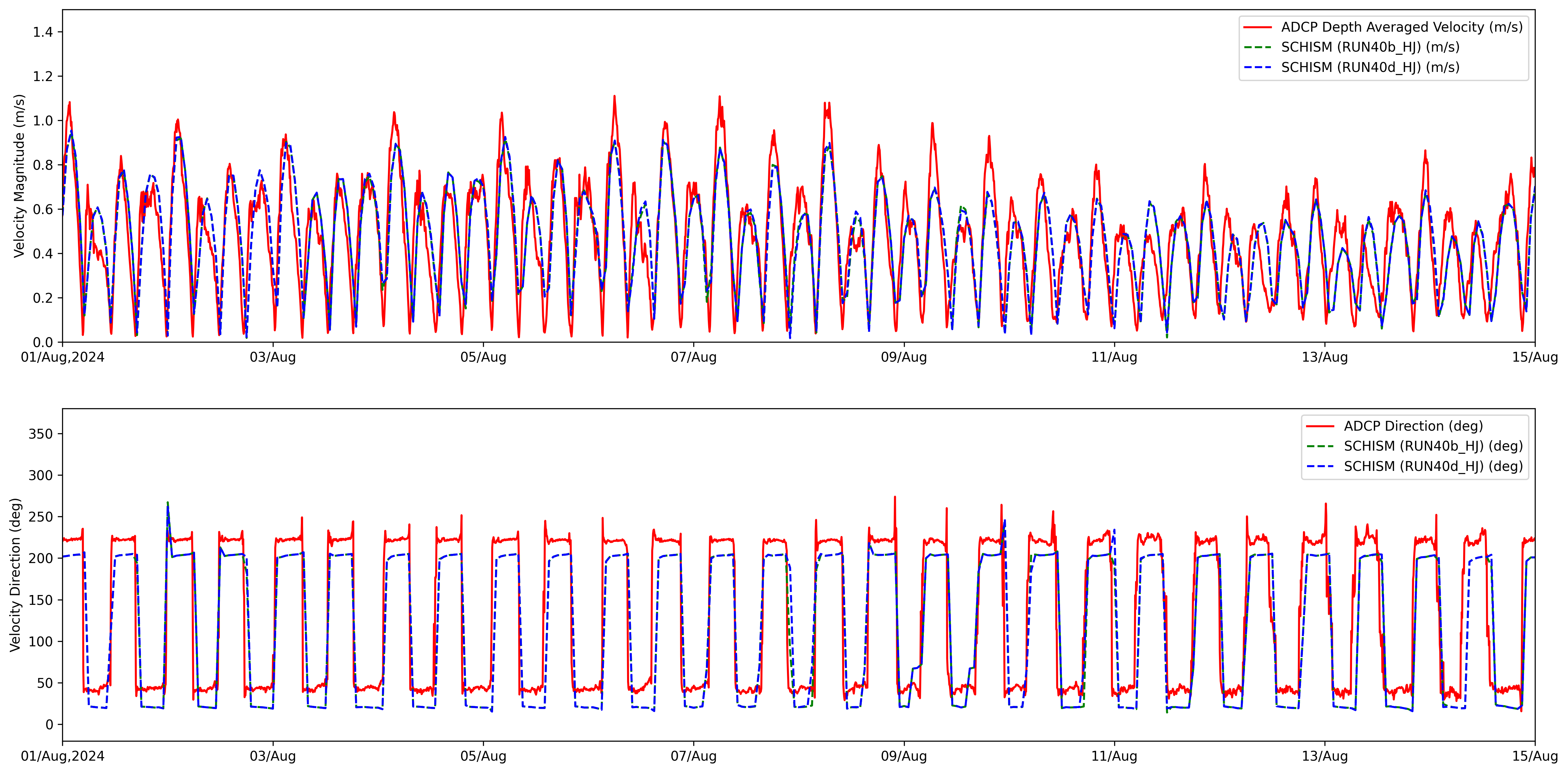Viewport: 1568px width, 773px height.
Task: Click the blue RUN40d_HJ (m/s) legend line sample
Action: click(x=1258, y=67)
